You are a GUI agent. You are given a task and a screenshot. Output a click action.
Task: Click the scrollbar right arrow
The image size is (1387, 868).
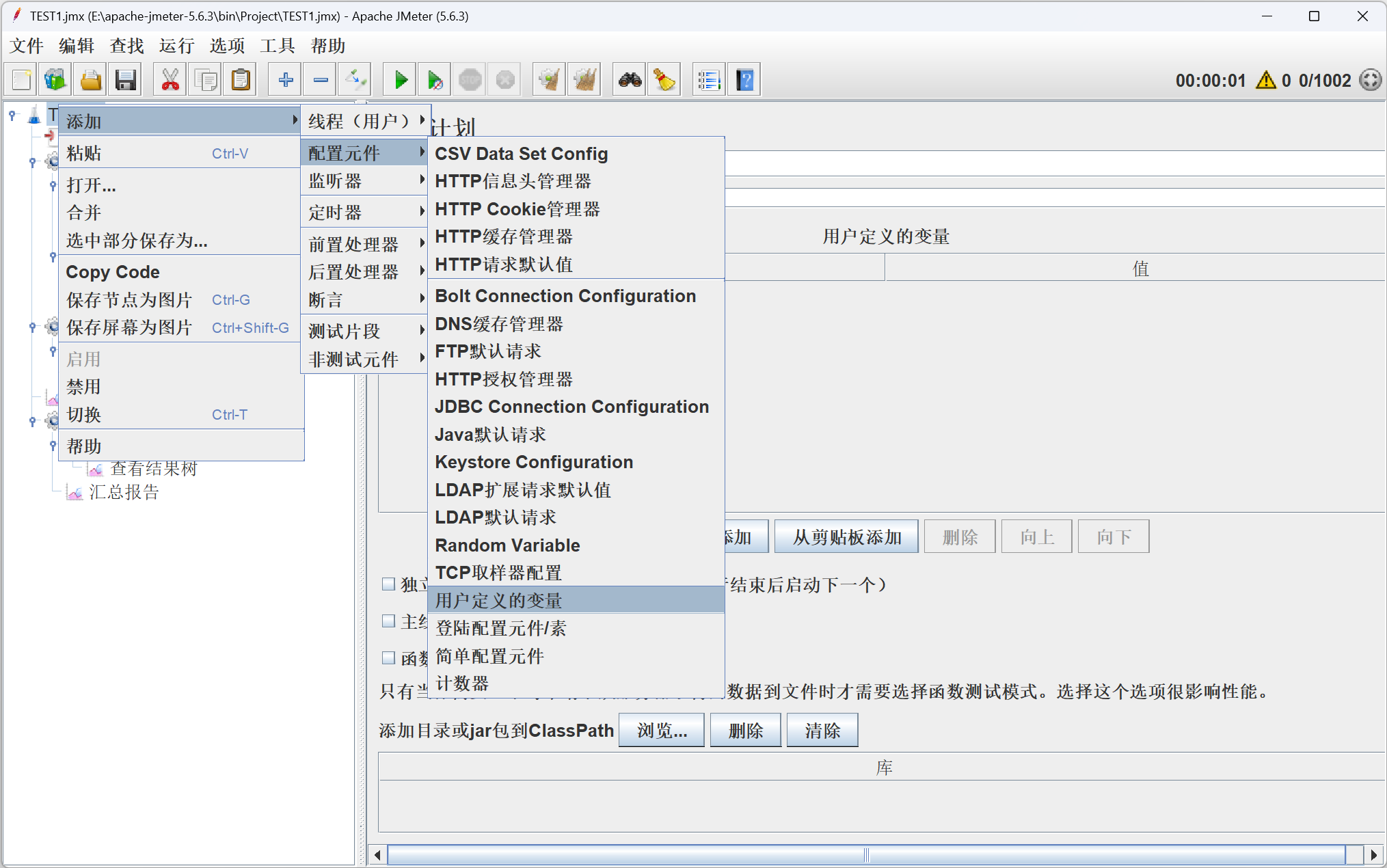1374,855
